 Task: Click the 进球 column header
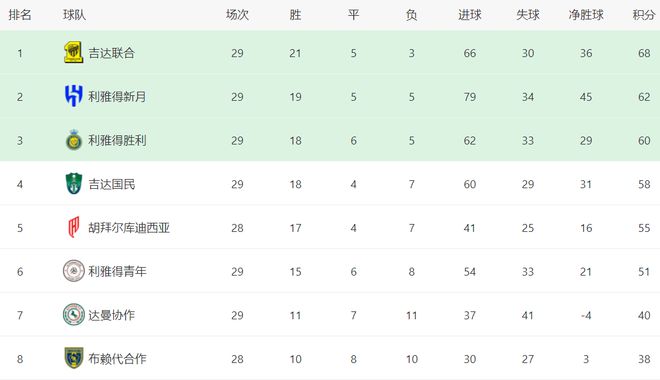coord(470,15)
